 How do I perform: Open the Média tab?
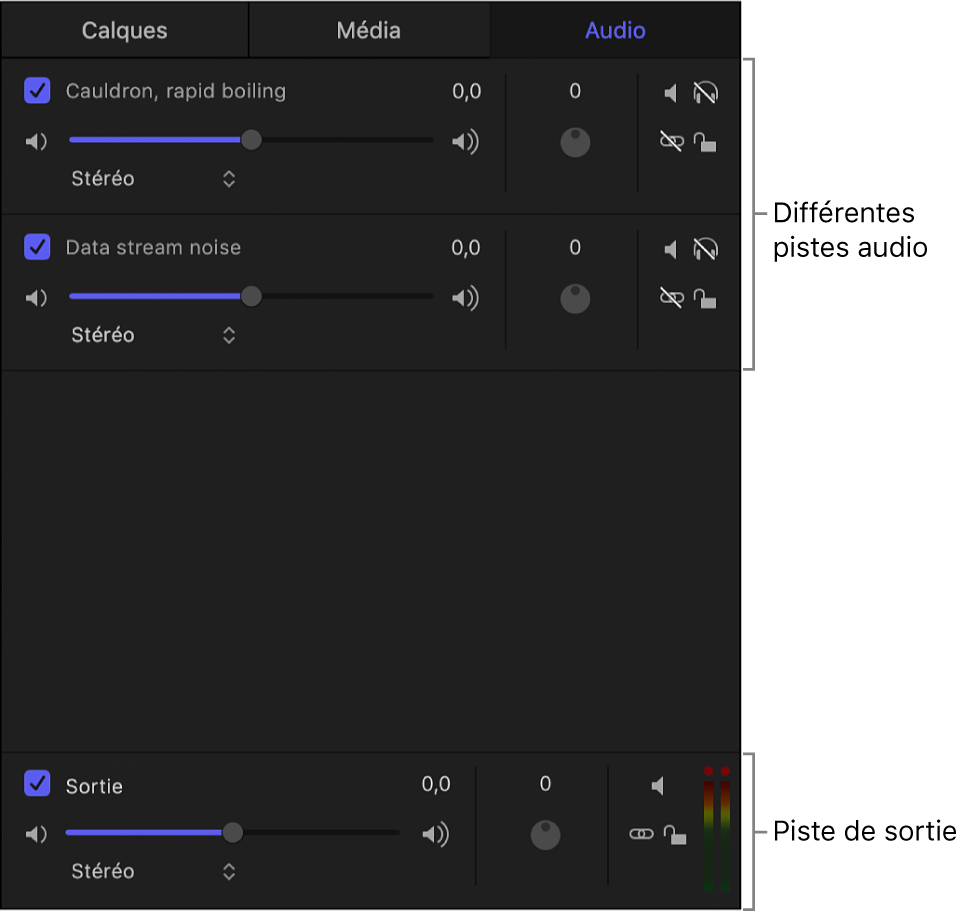(369, 30)
